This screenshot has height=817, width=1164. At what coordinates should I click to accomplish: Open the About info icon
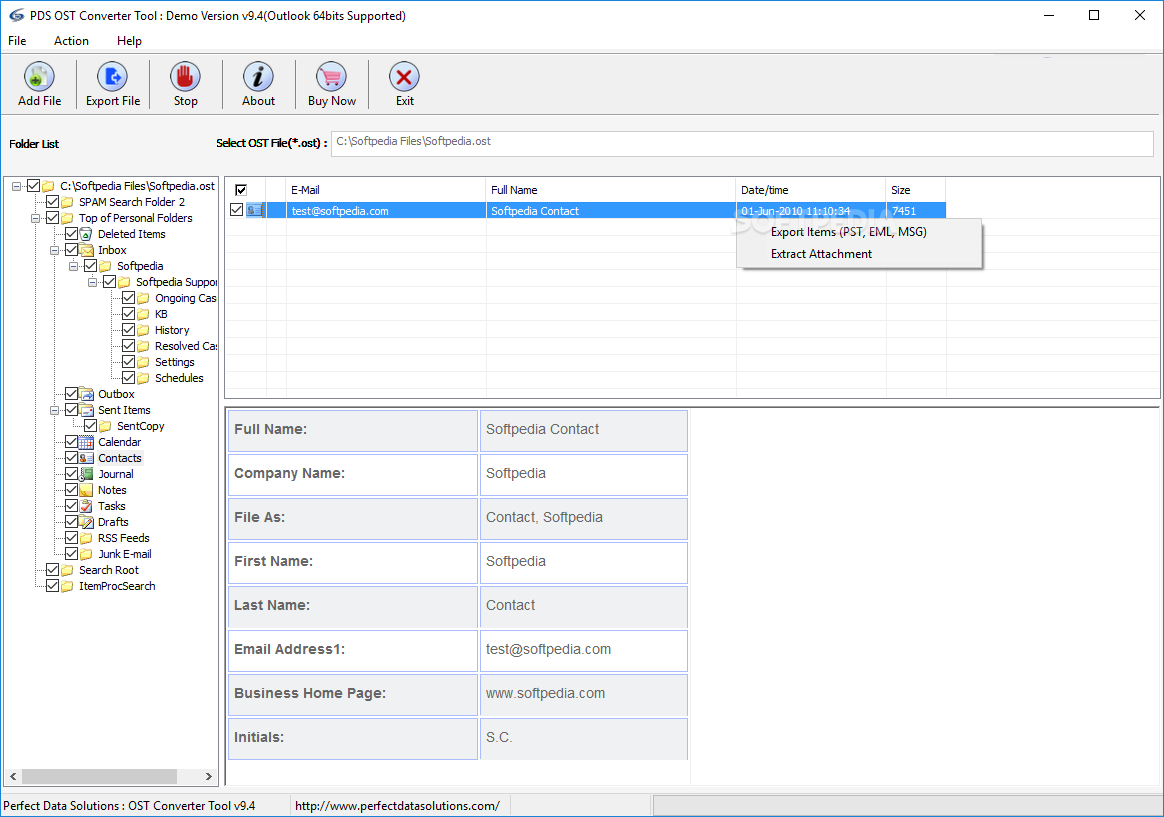click(258, 76)
